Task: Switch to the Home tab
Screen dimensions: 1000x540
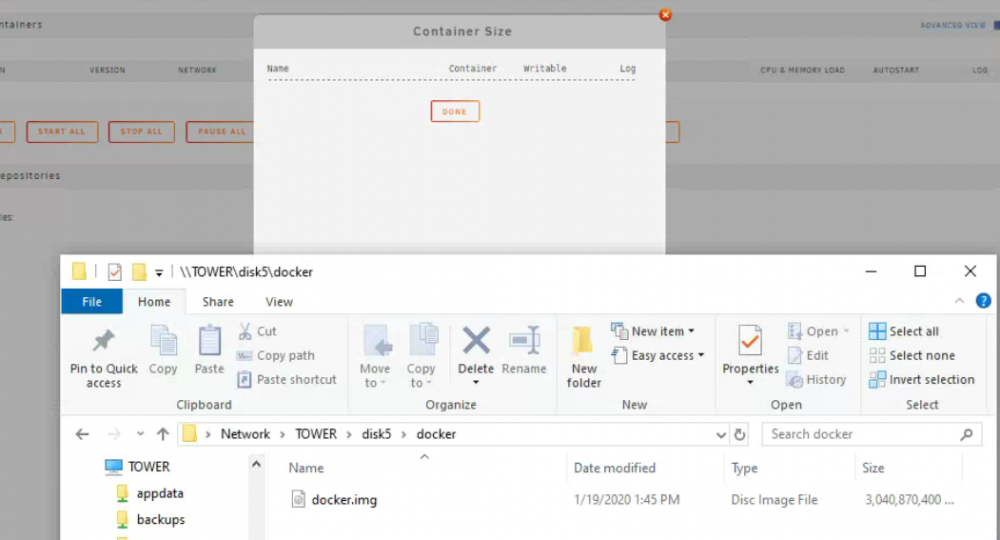Action: pos(154,302)
